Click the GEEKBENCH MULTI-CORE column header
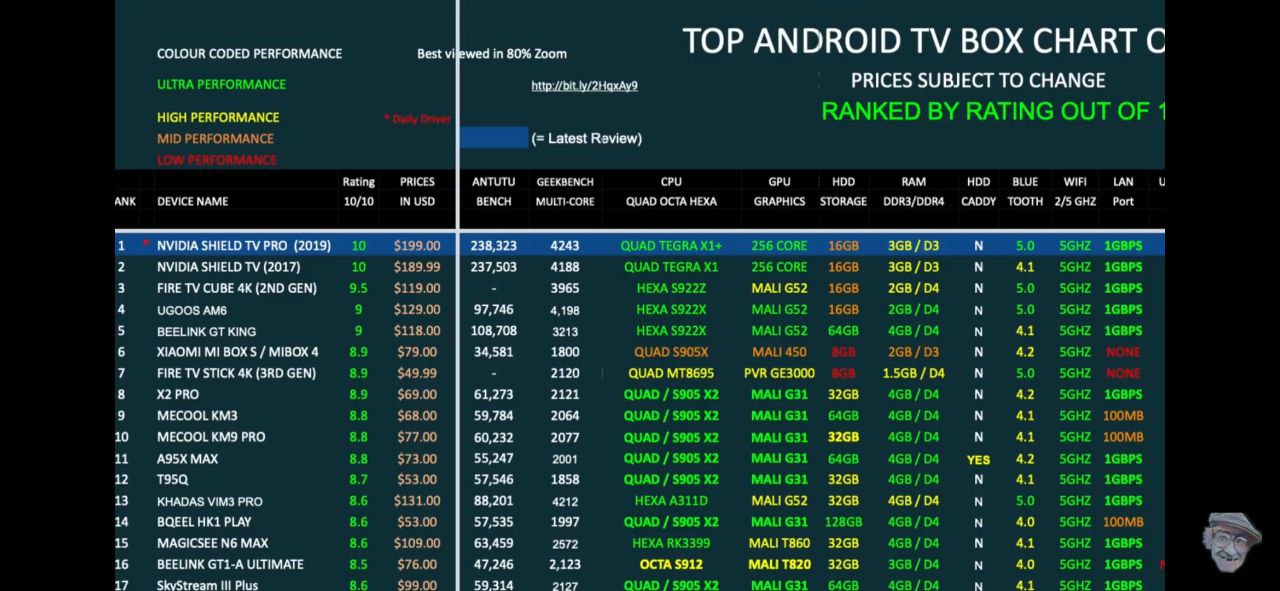 565,191
